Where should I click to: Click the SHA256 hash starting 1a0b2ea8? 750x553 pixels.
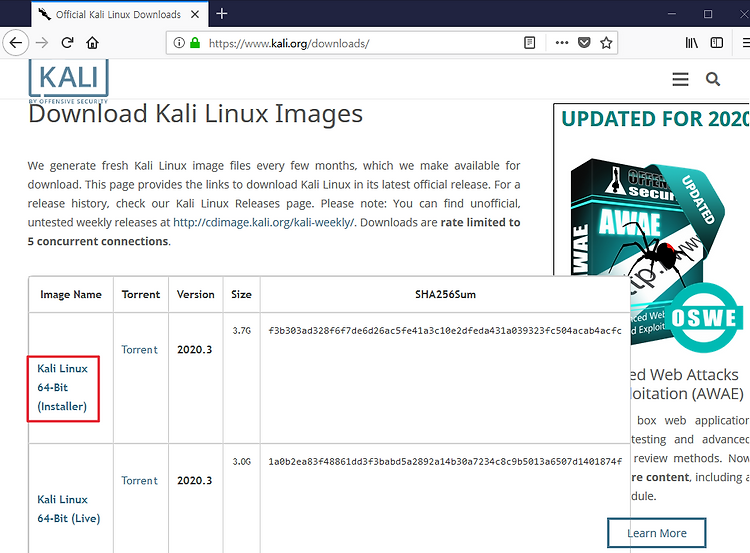445,462
